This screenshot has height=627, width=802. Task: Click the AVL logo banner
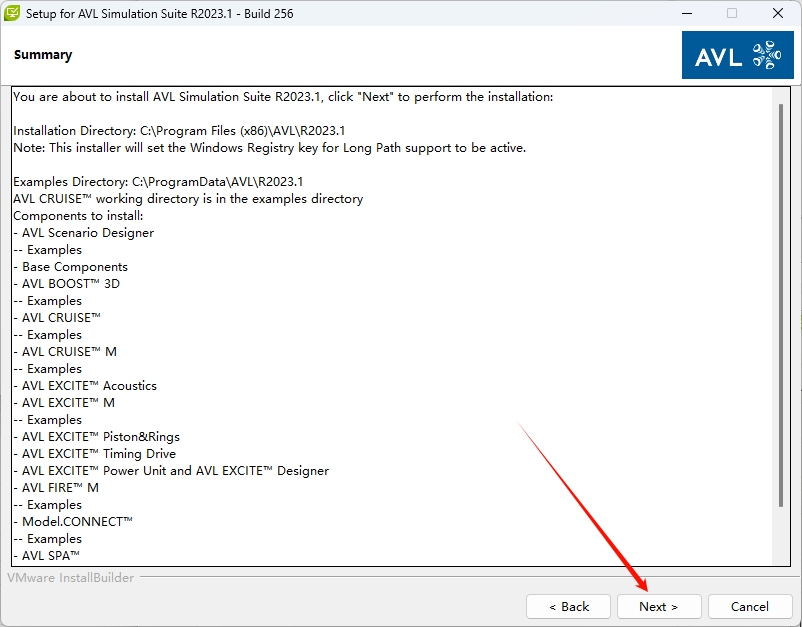tap(737, 55)
